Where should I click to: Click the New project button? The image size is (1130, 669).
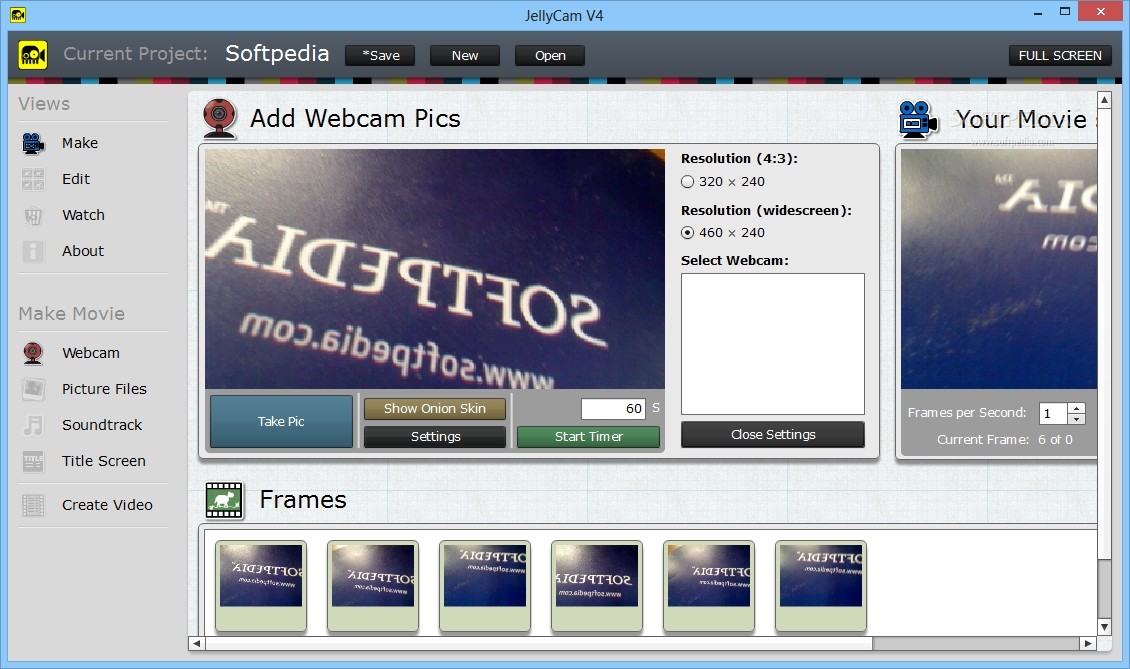click(x=465, y=56)
